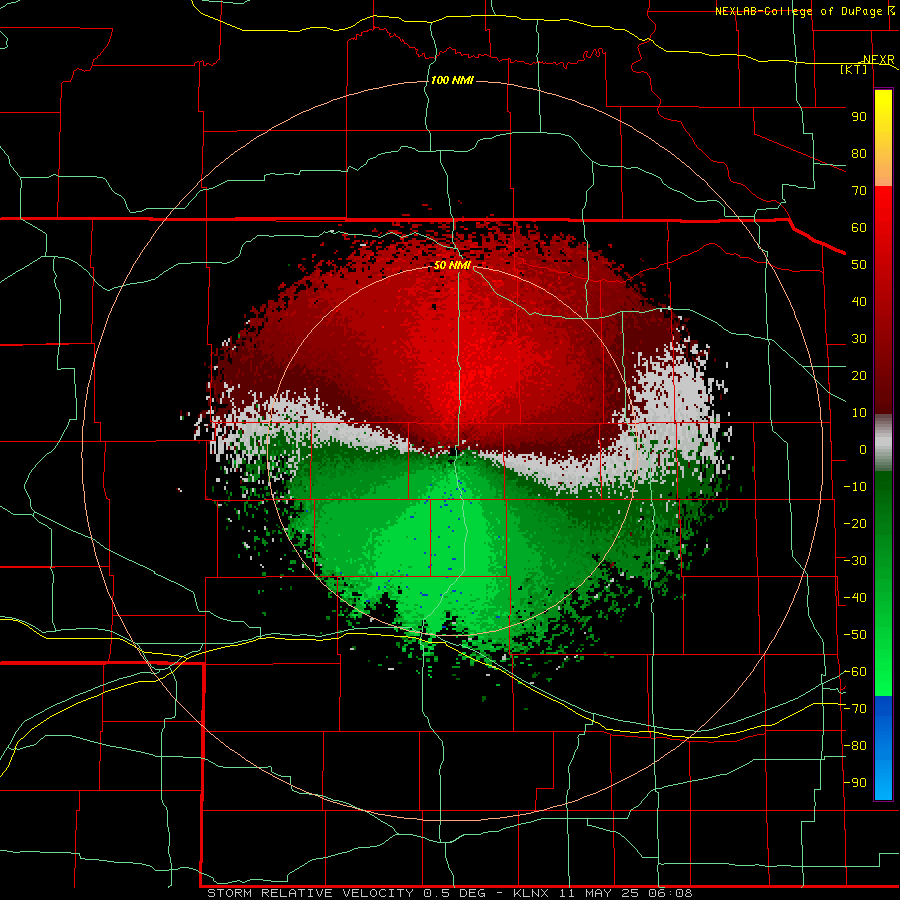
Task: Click STORM RELATIVE VELOCITY in the caption
Action: (310, 893)
